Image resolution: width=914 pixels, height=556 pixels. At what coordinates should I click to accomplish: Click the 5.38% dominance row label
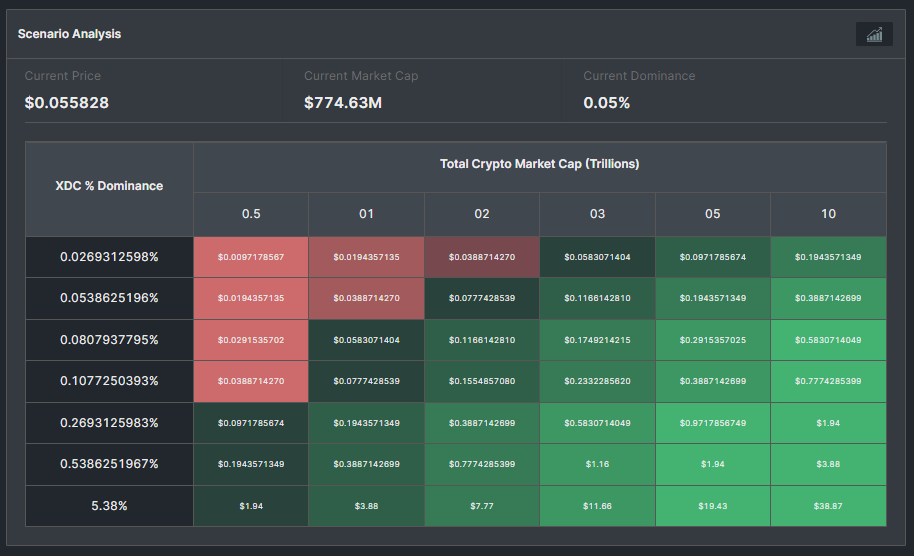pos(109,506)
